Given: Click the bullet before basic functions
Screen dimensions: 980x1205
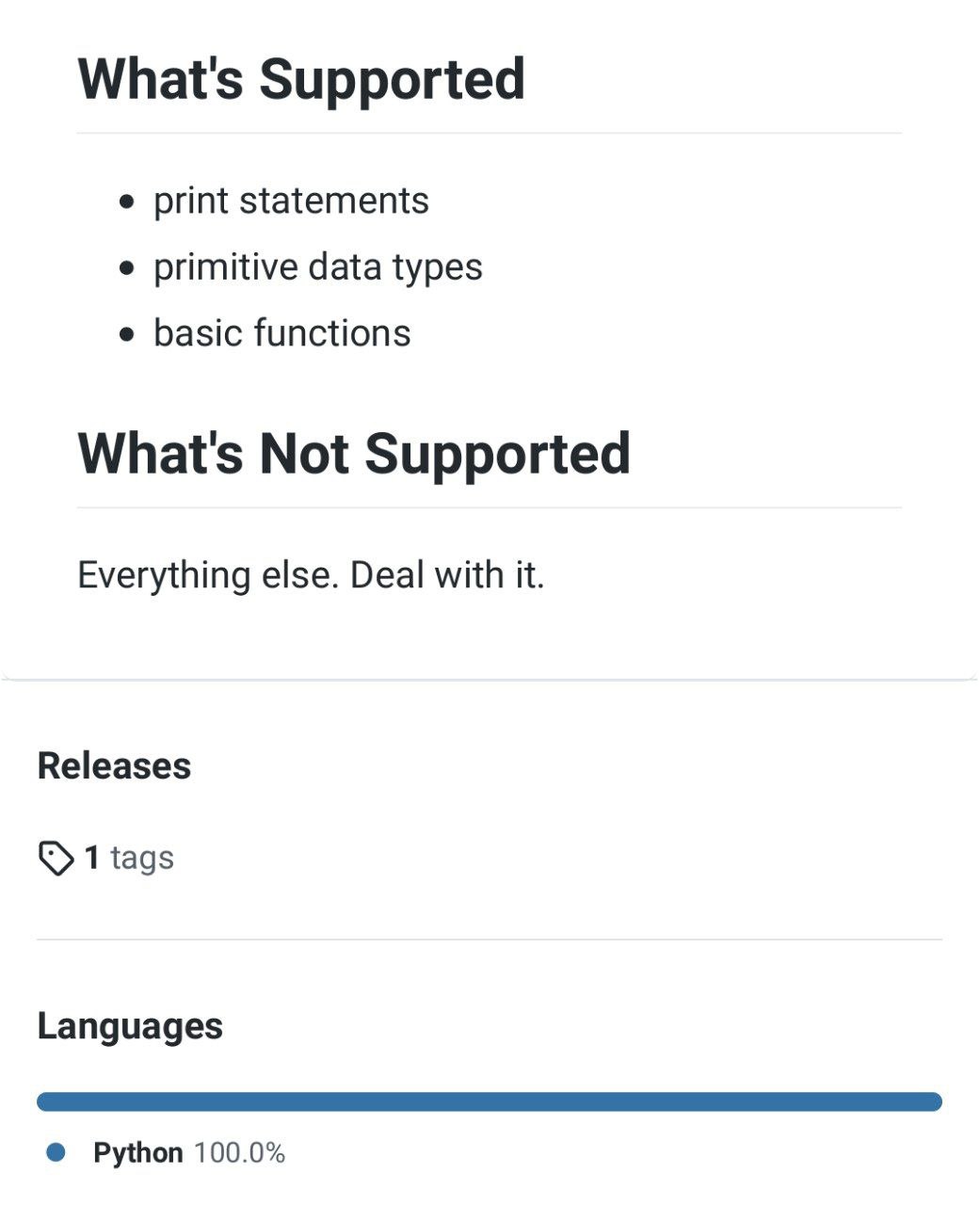Looking at the screenshot, I should (128, 334).
